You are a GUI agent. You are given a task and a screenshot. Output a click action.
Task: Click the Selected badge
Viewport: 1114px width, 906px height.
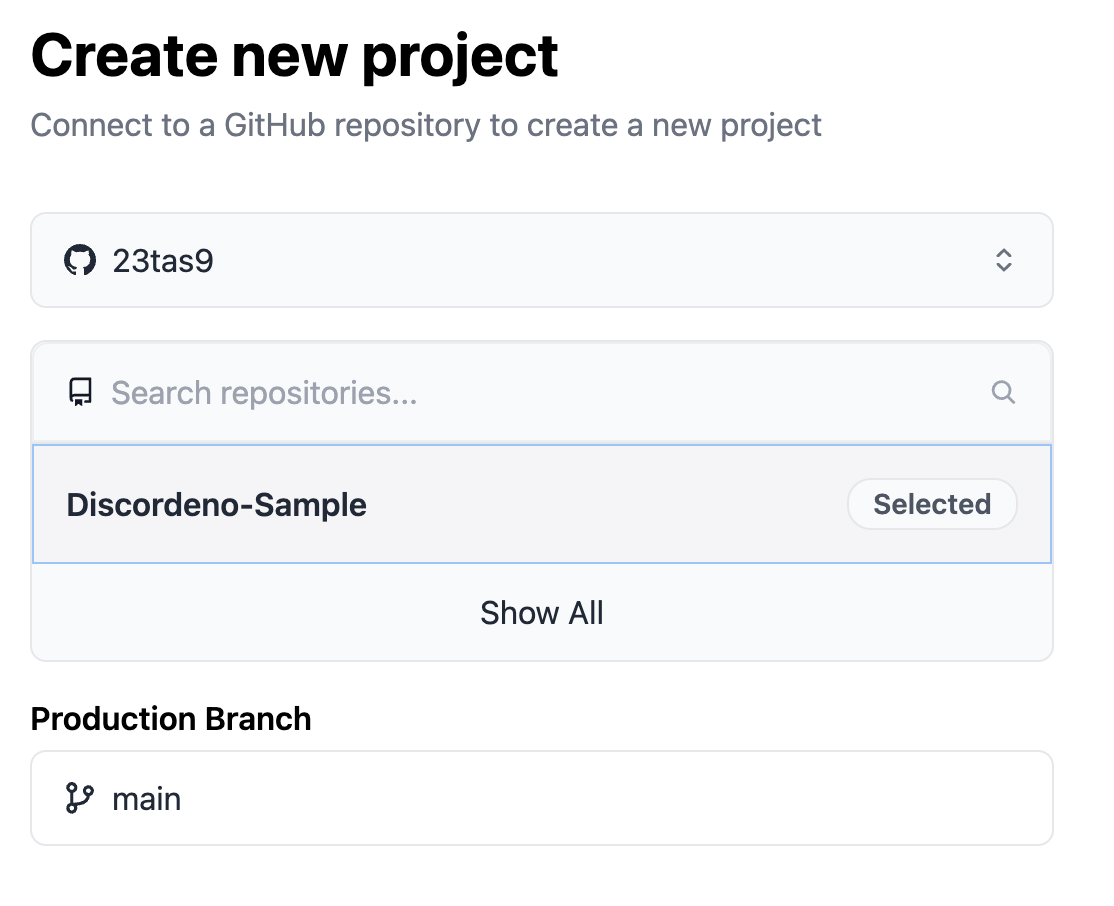pyautogui.click(x=931, y=504)
